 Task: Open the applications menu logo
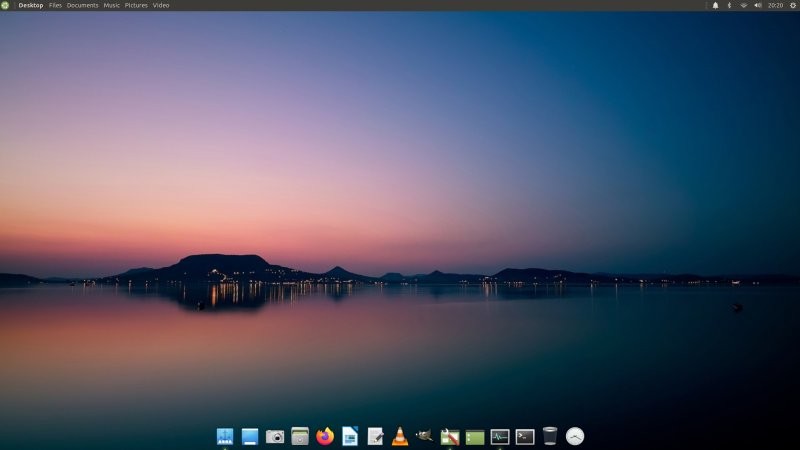pyautogui.click(x=5, y=5)
